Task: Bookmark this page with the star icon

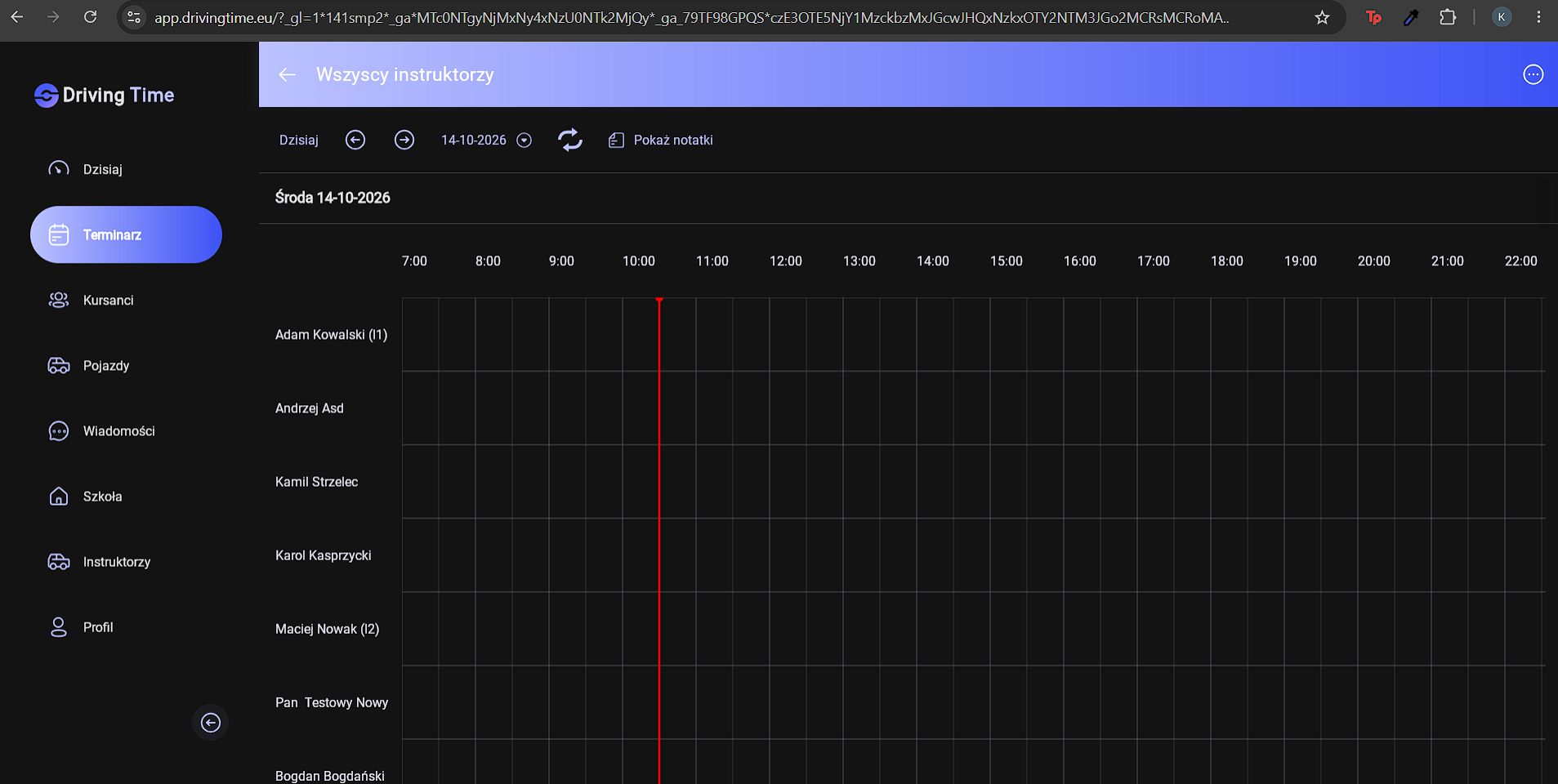Action: pyautogui.click(x=1322, y=17)
